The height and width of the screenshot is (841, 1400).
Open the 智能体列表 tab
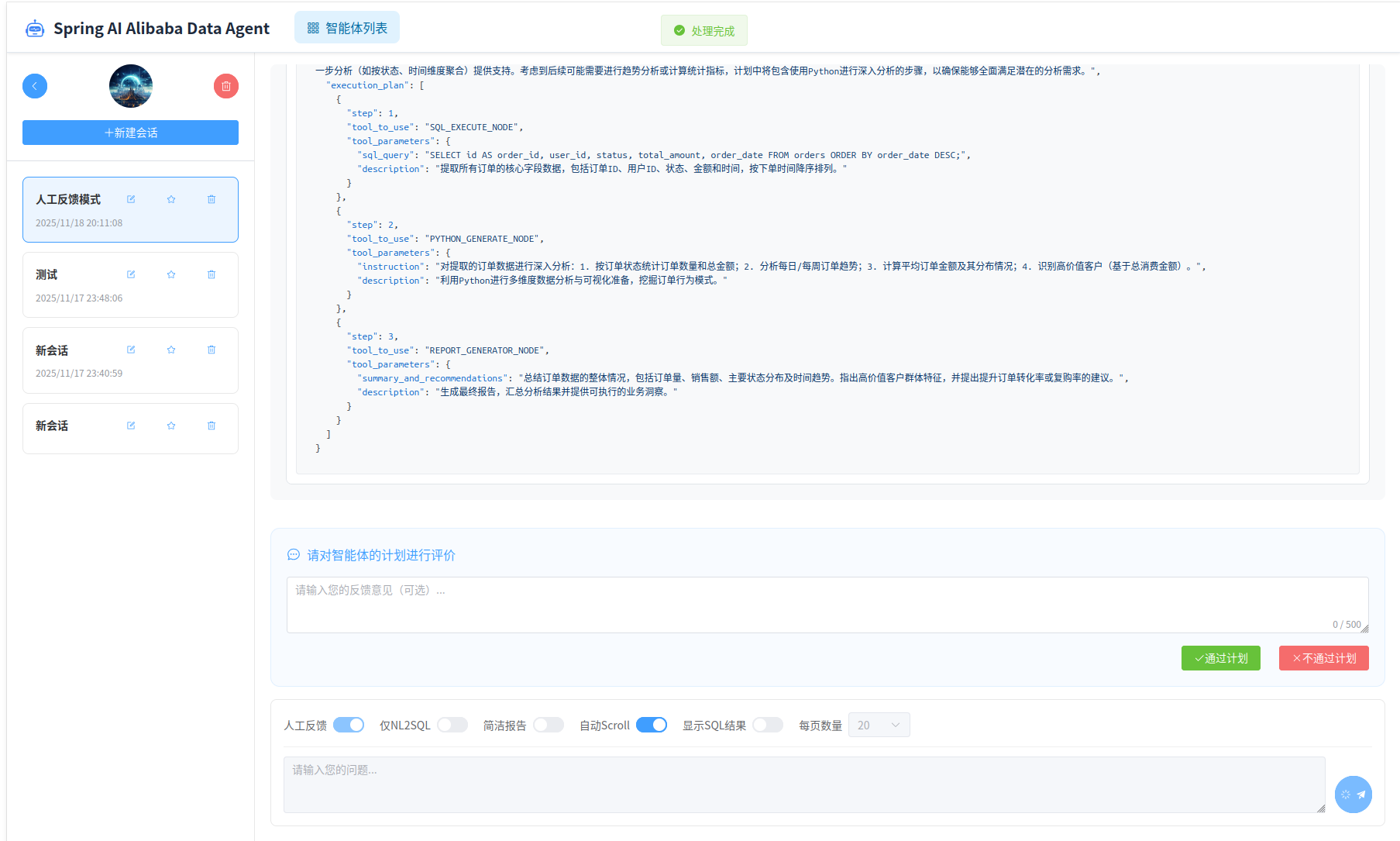pyautogui.click(x=347, y=28)
